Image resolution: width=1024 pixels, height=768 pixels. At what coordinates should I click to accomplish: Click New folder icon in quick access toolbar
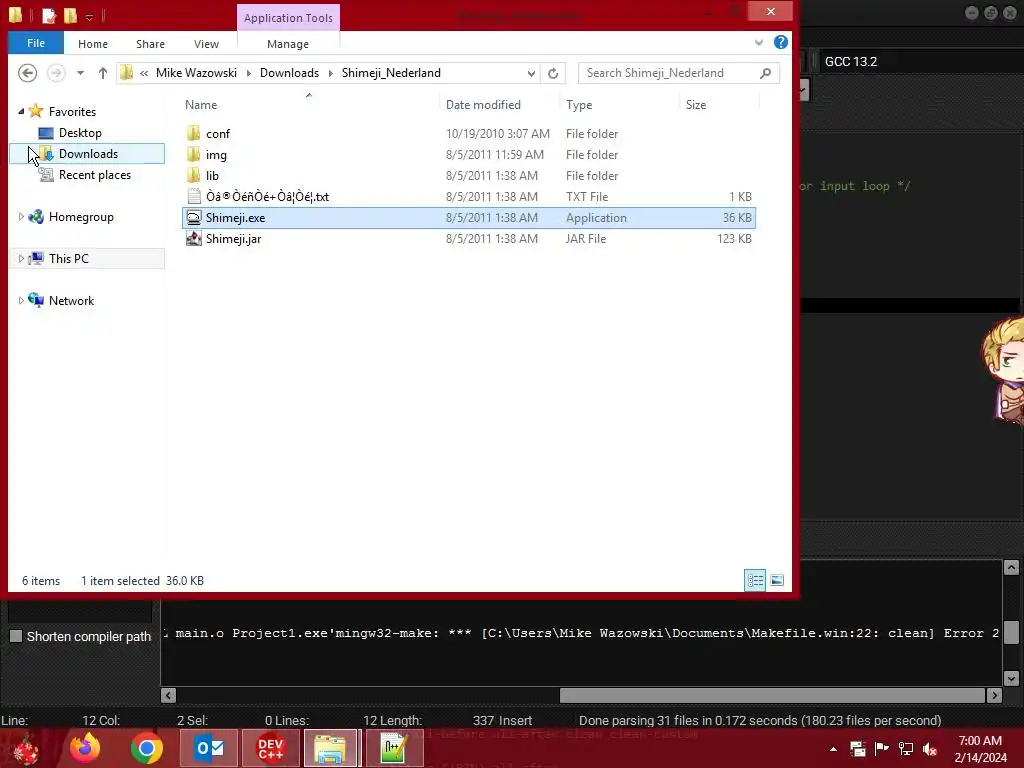click(x=70, y=15)
